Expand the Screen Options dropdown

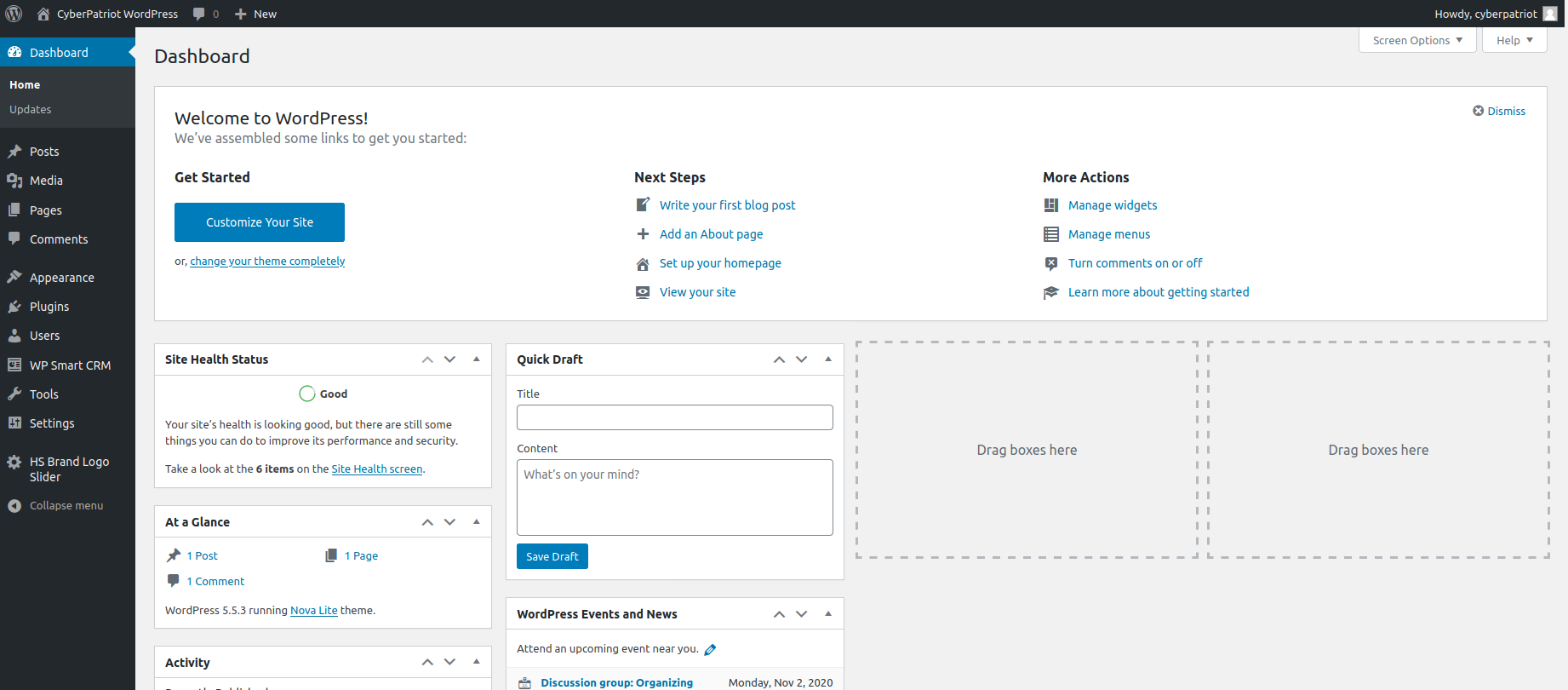pyautogui.click(x=1417, y=40)
